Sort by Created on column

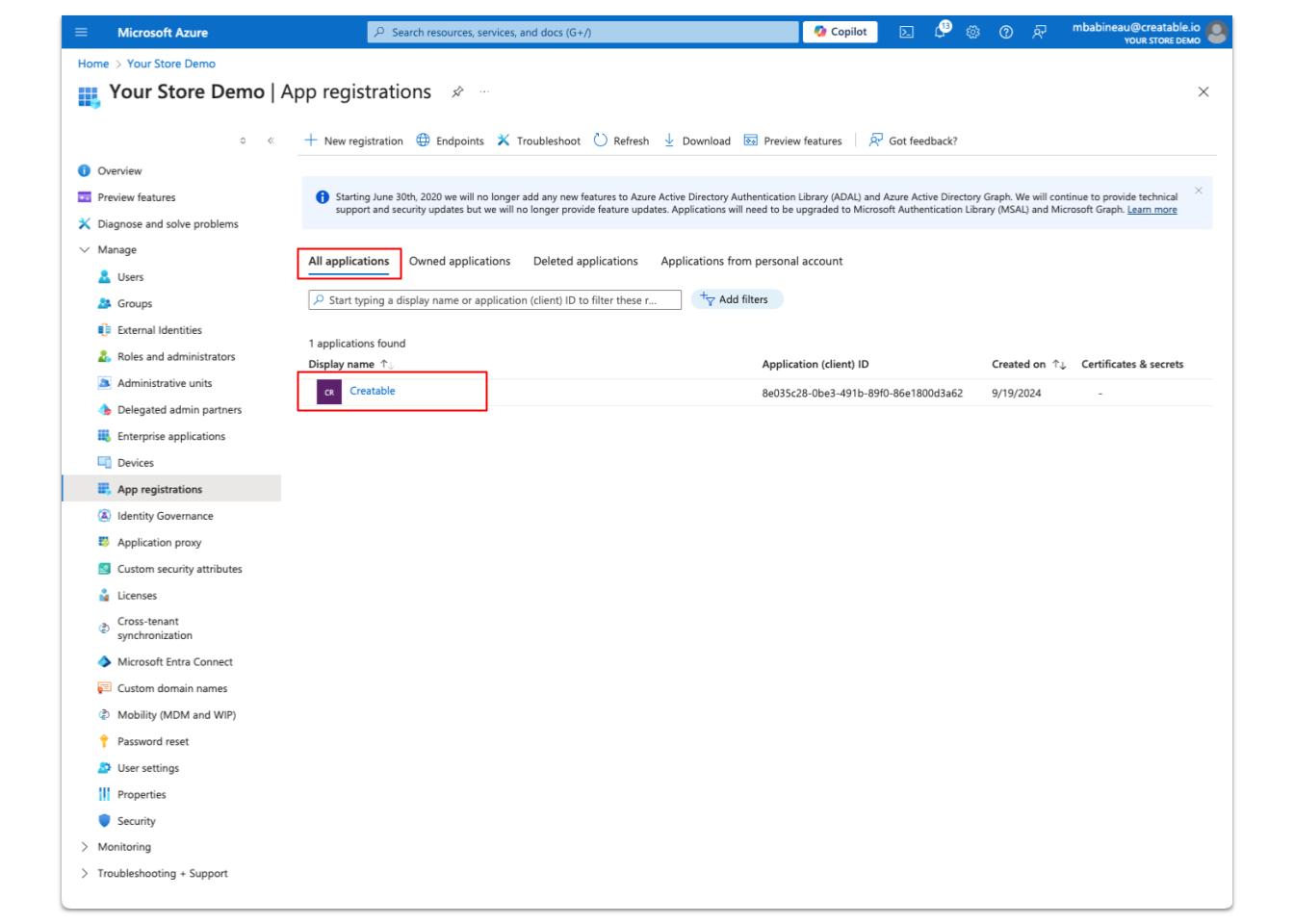pos(1028,364)
